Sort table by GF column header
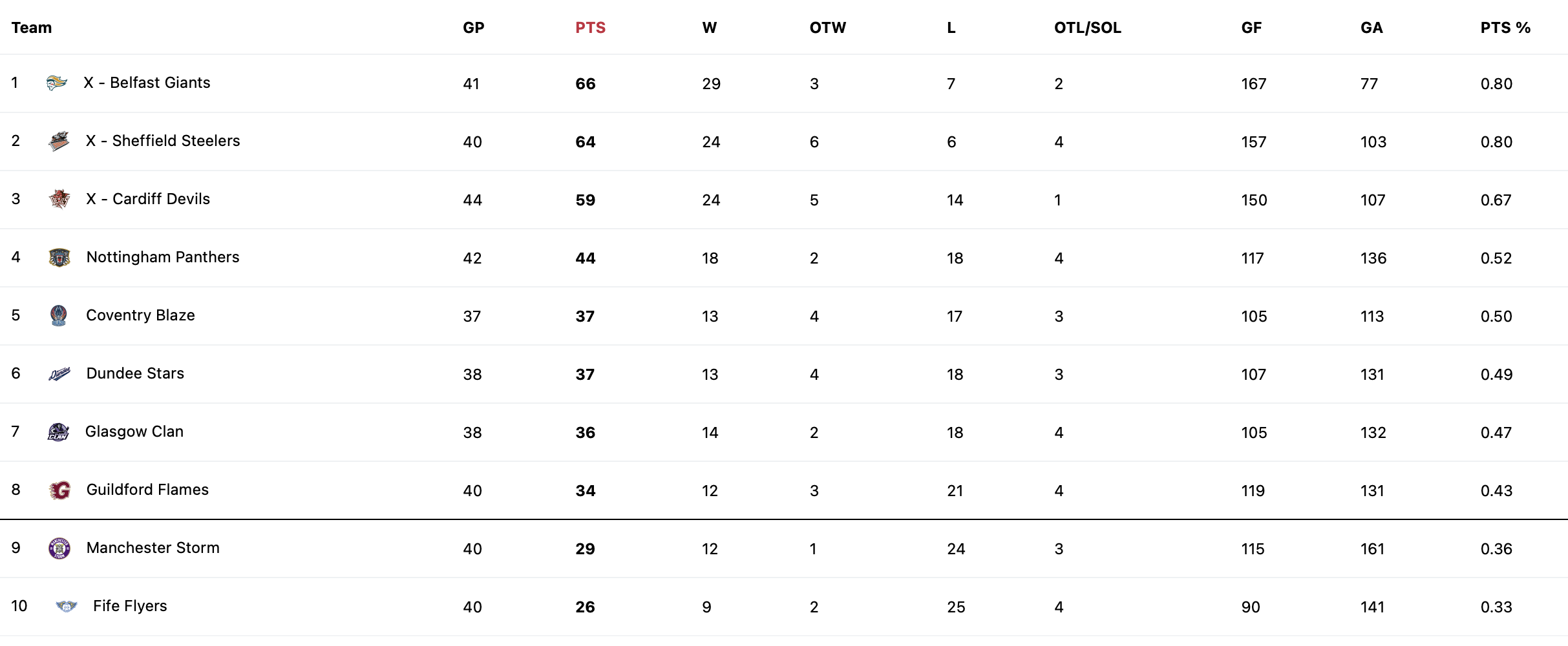Viewport: 1568px width, 646px height. point(1251,28)
